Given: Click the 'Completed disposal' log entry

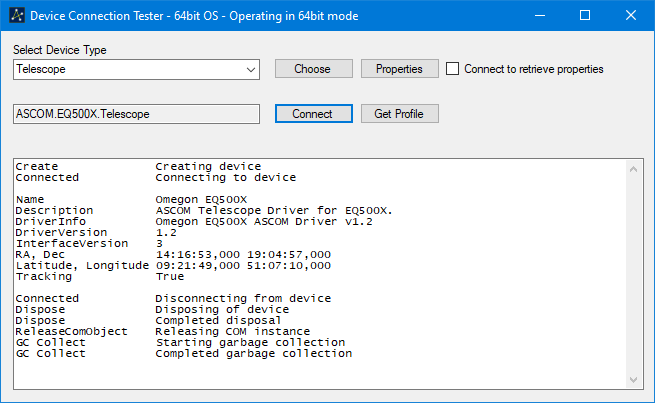Looking at the screenshot, I should (218, 320).
